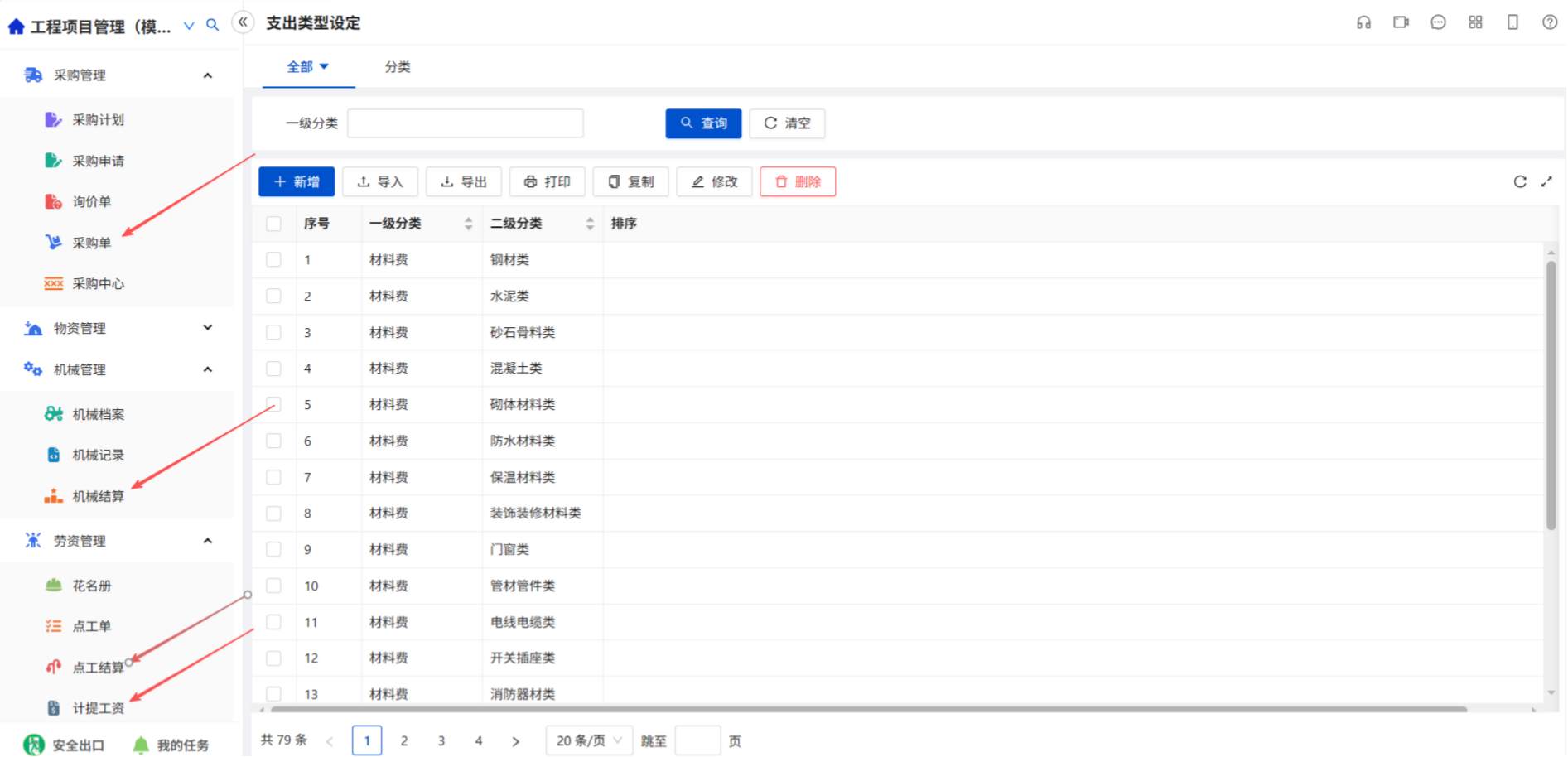1568x757 pixels.
Task: Check the select-all header checkbox
Action: tap(274, 224)
